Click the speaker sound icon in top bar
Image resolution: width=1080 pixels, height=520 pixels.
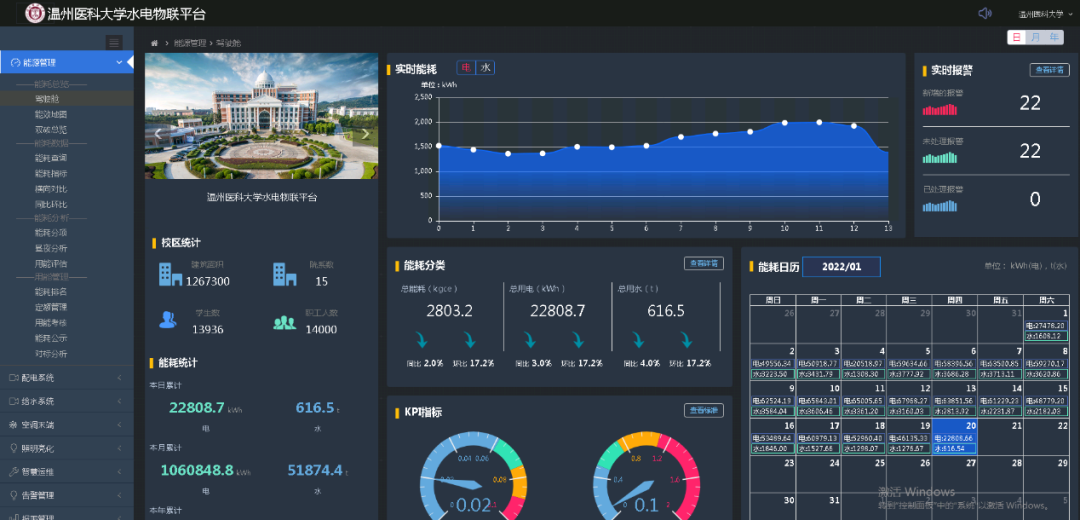pyautogui.click(x=985, y=13)
